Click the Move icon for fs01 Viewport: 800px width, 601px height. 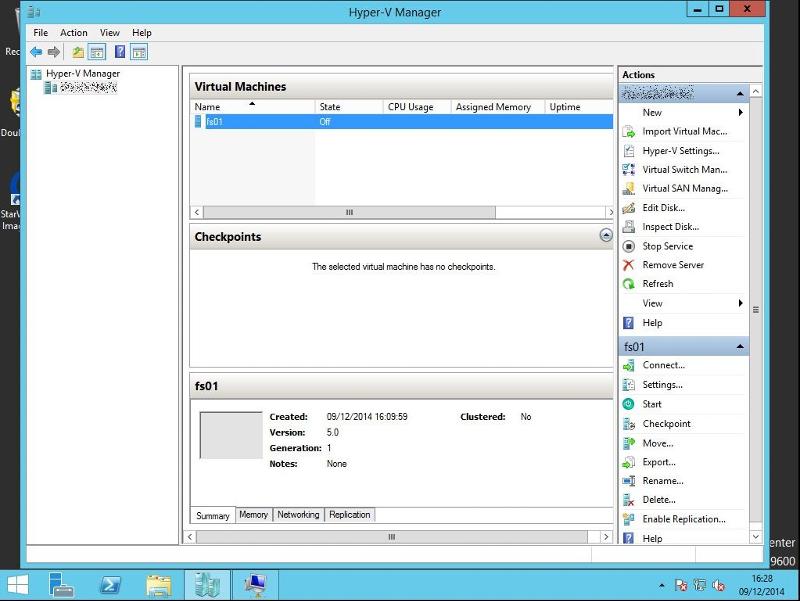(629, 443)
